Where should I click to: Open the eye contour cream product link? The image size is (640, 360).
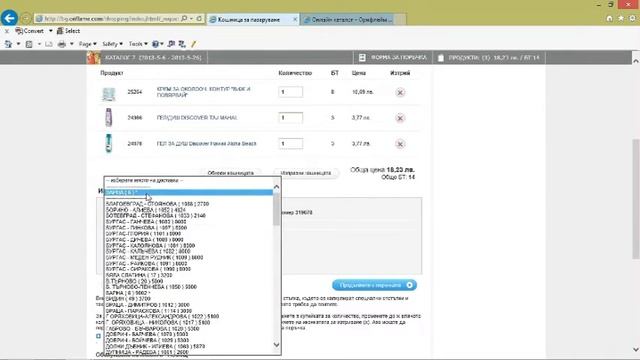click(x=203, y=92)
